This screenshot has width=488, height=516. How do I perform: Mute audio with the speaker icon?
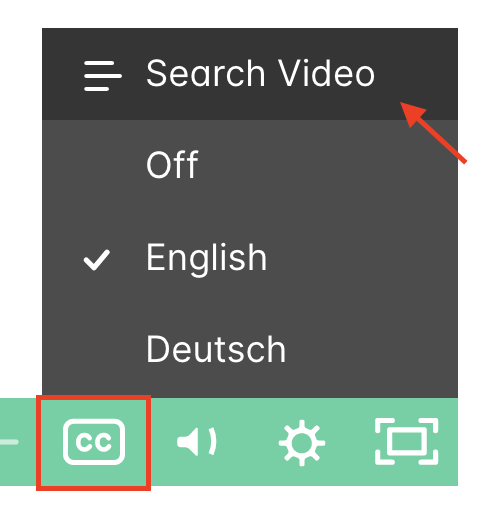coord(197,442)
